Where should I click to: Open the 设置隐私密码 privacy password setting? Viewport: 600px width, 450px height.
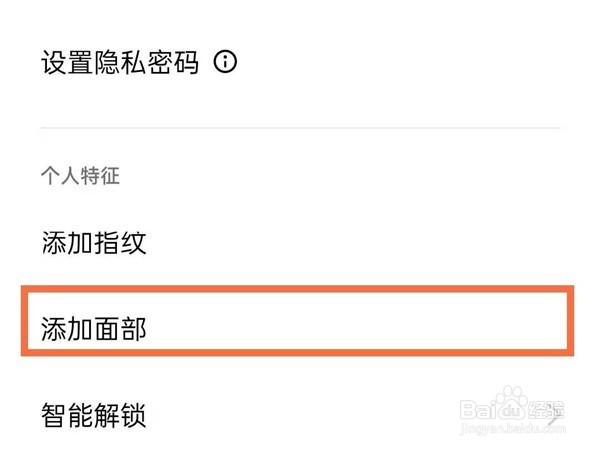click(x=120, y=63)
